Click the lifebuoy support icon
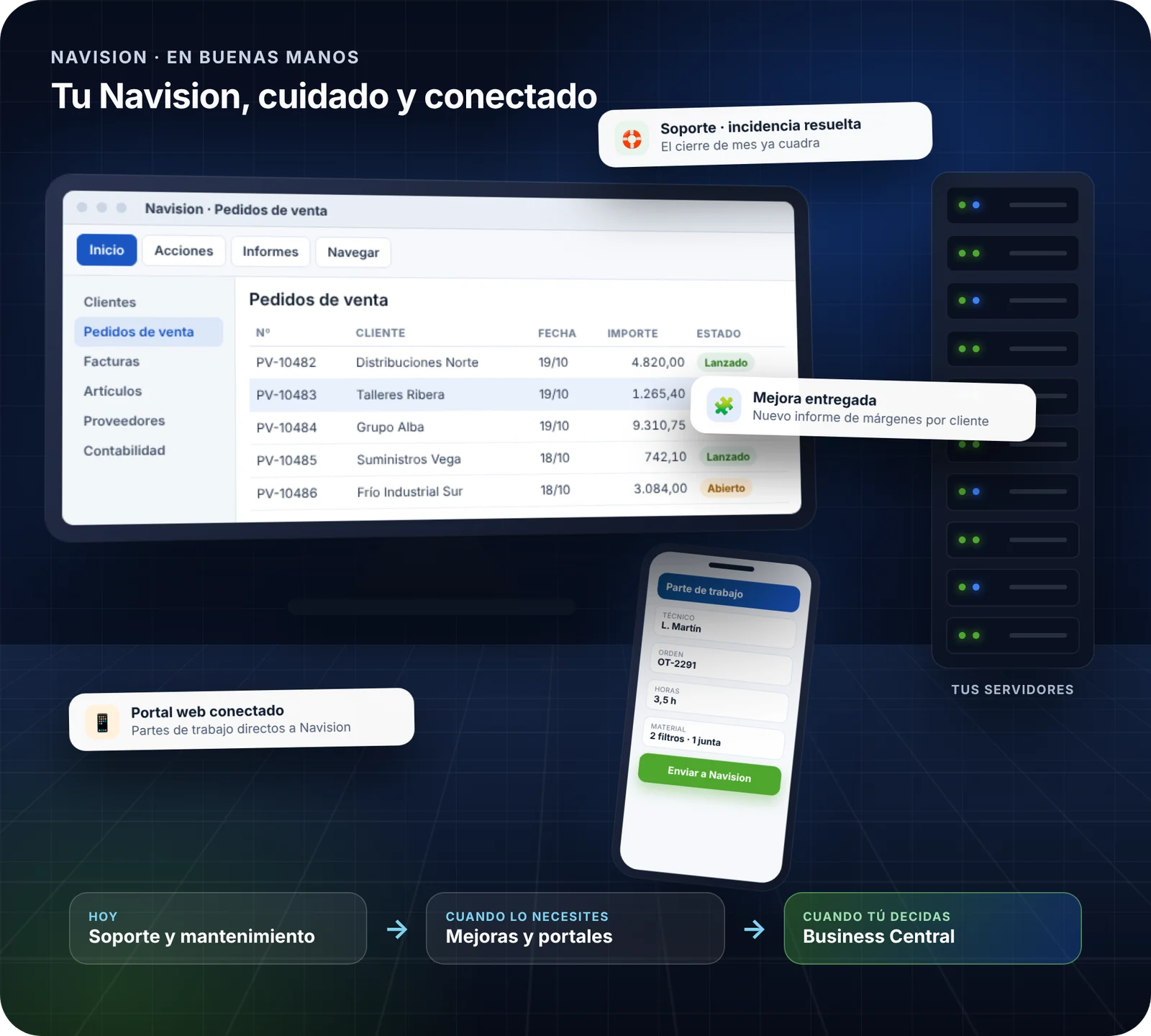 [x=632, y=139]
